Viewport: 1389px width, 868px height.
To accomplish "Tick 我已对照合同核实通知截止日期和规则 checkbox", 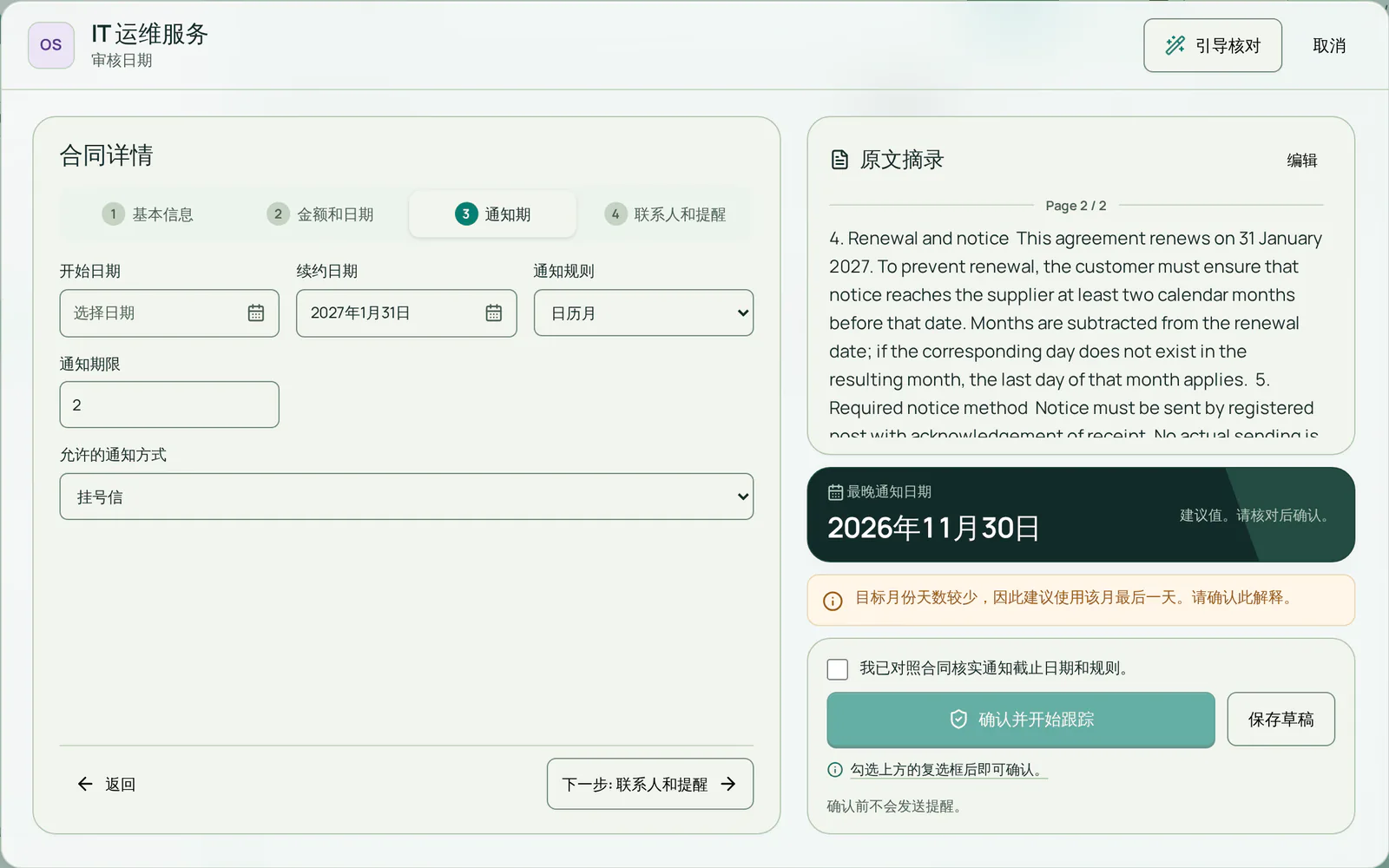I will pyautogui.click(x=838, y=669).
